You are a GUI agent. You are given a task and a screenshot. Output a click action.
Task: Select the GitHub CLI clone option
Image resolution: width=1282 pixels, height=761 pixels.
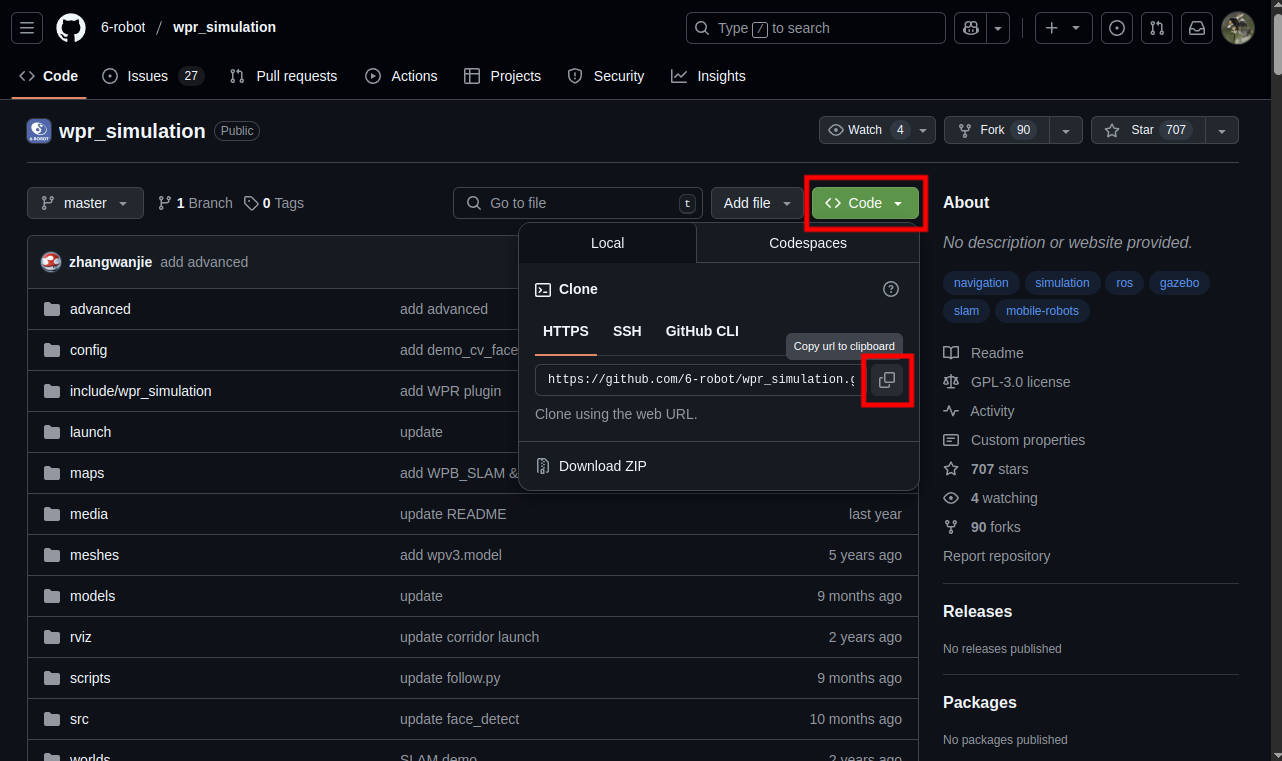[702, 331]
